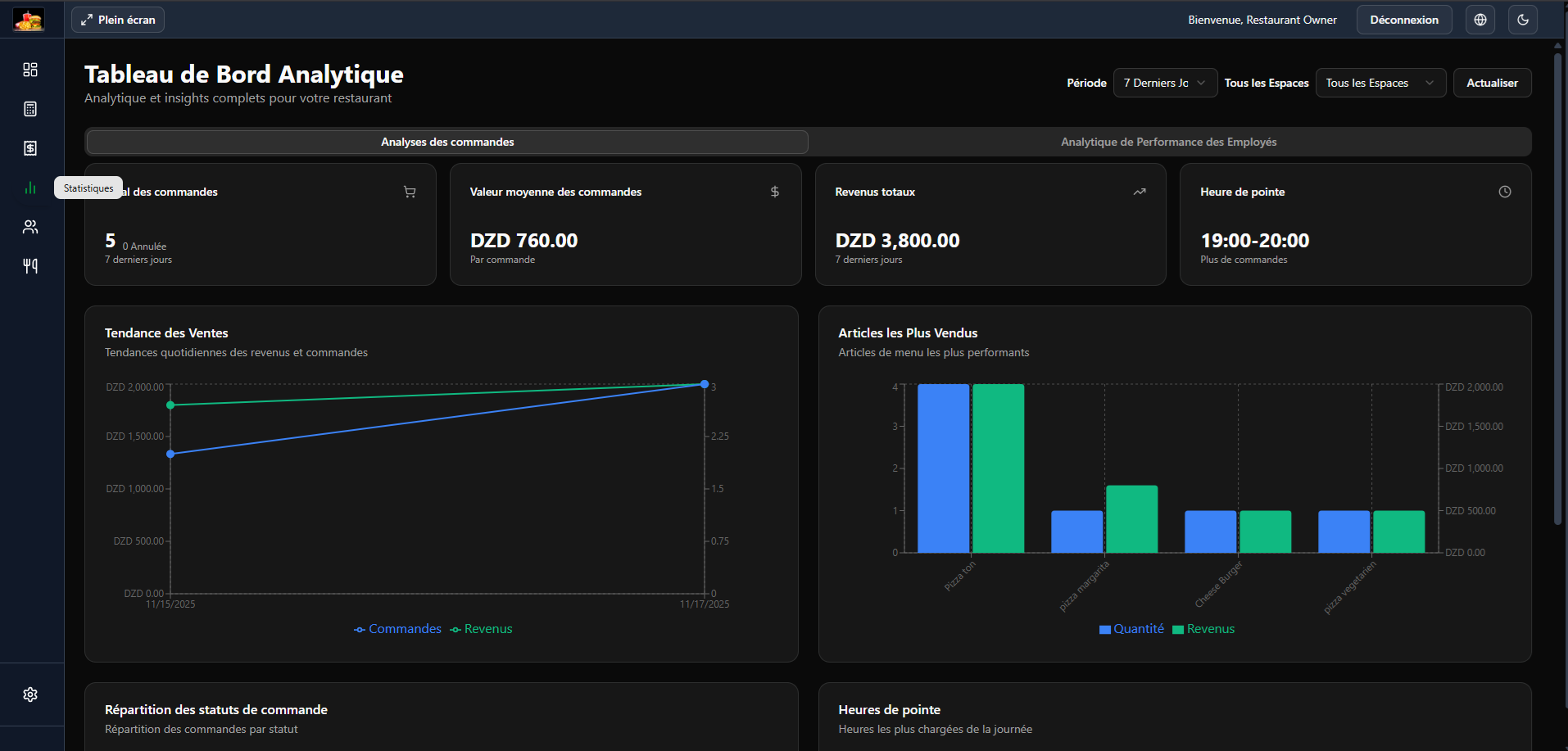Select the POS calculator icon in sidebar

click(x=30, y=109)
